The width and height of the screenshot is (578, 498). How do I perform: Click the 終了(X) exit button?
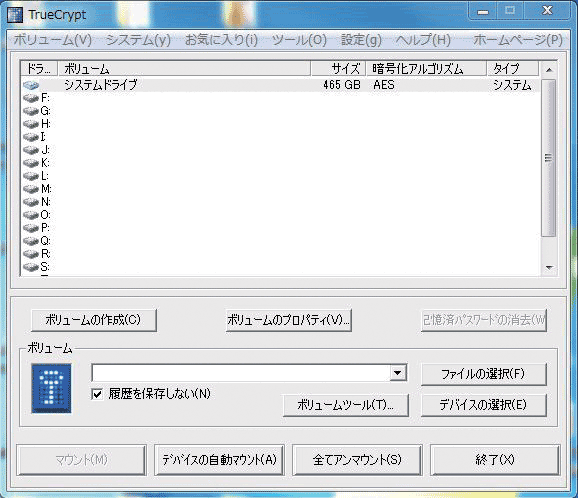coord(495,460)
